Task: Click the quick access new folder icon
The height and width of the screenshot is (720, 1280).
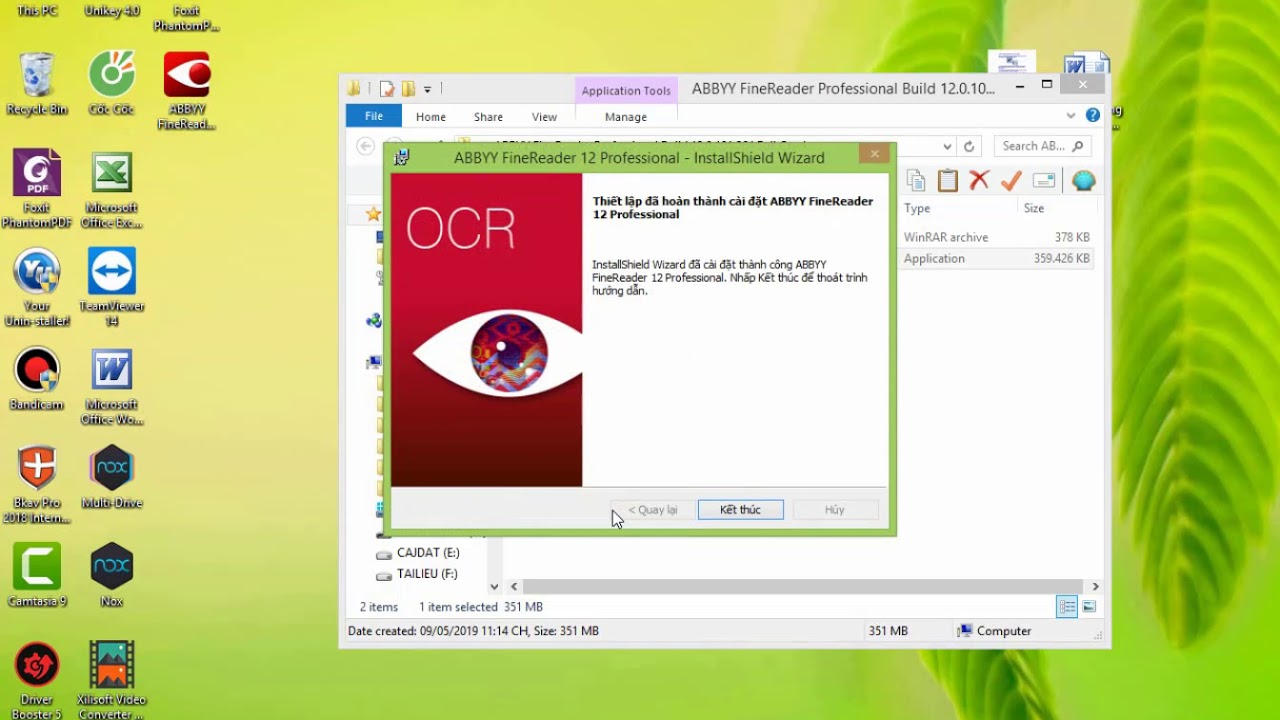Action: 408,89
